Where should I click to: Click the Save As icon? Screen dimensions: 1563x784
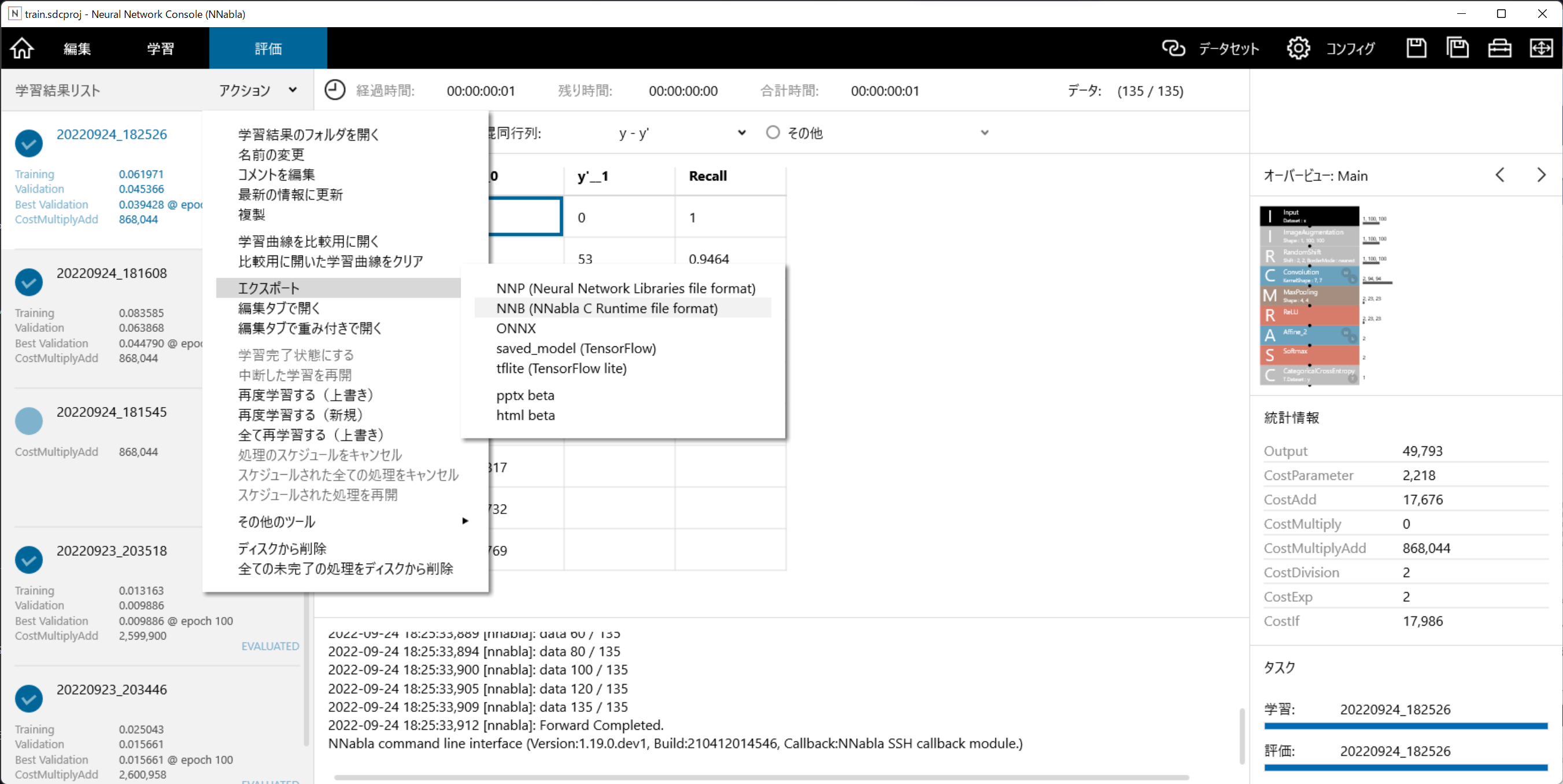1457,48
